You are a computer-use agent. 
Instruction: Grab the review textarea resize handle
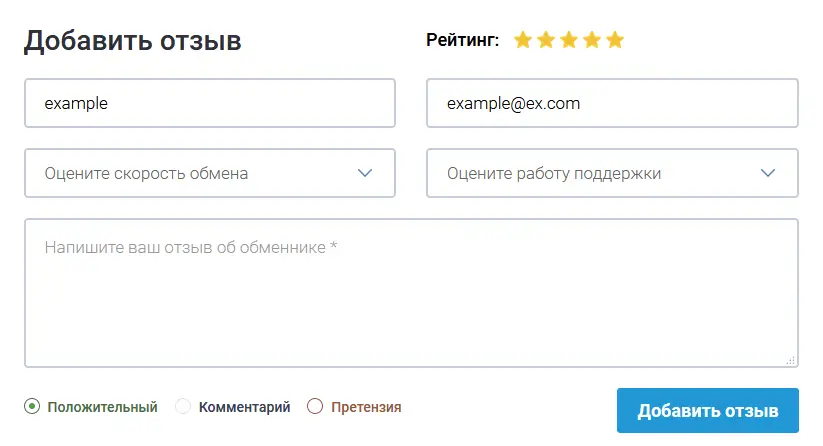(x=790, y=359)
